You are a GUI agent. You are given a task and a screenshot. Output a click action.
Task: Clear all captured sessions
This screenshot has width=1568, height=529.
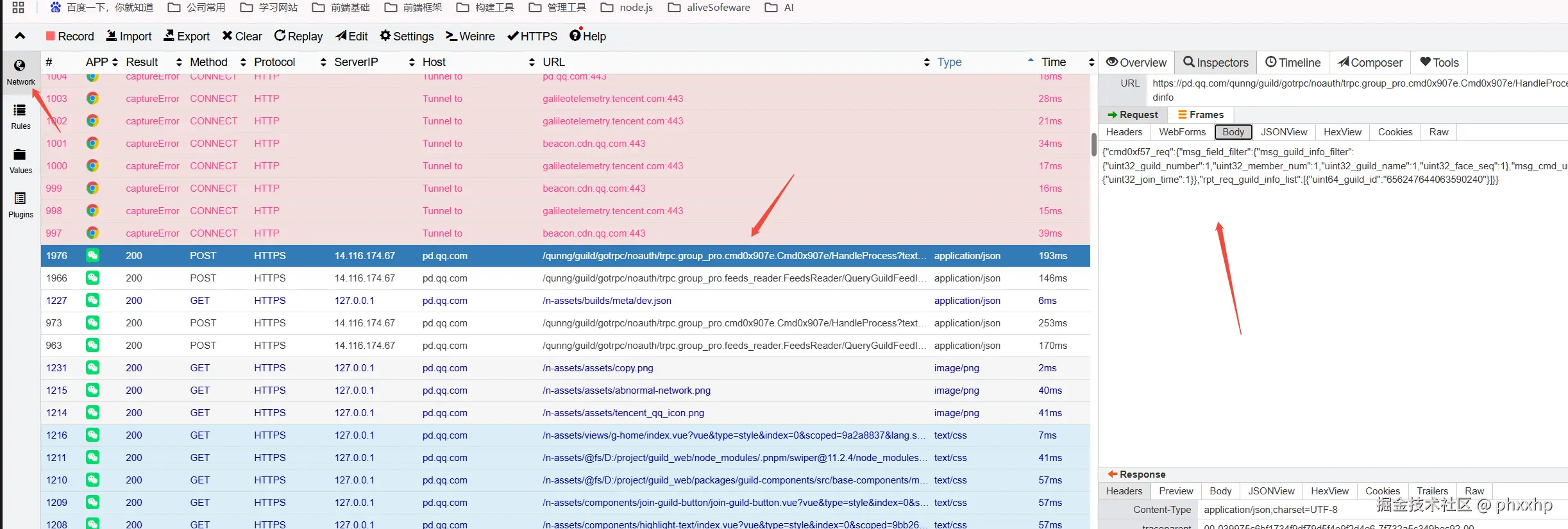[242, 37]
